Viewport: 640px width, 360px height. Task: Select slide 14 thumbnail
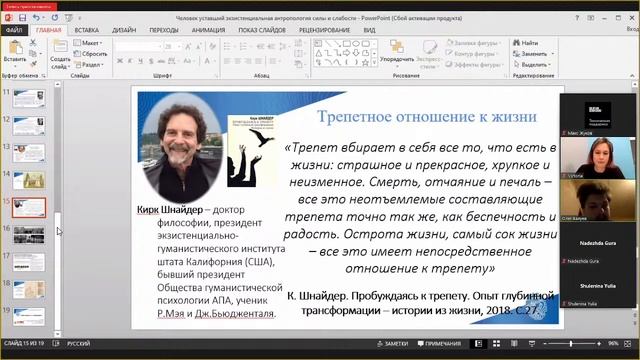click(29, 180)
